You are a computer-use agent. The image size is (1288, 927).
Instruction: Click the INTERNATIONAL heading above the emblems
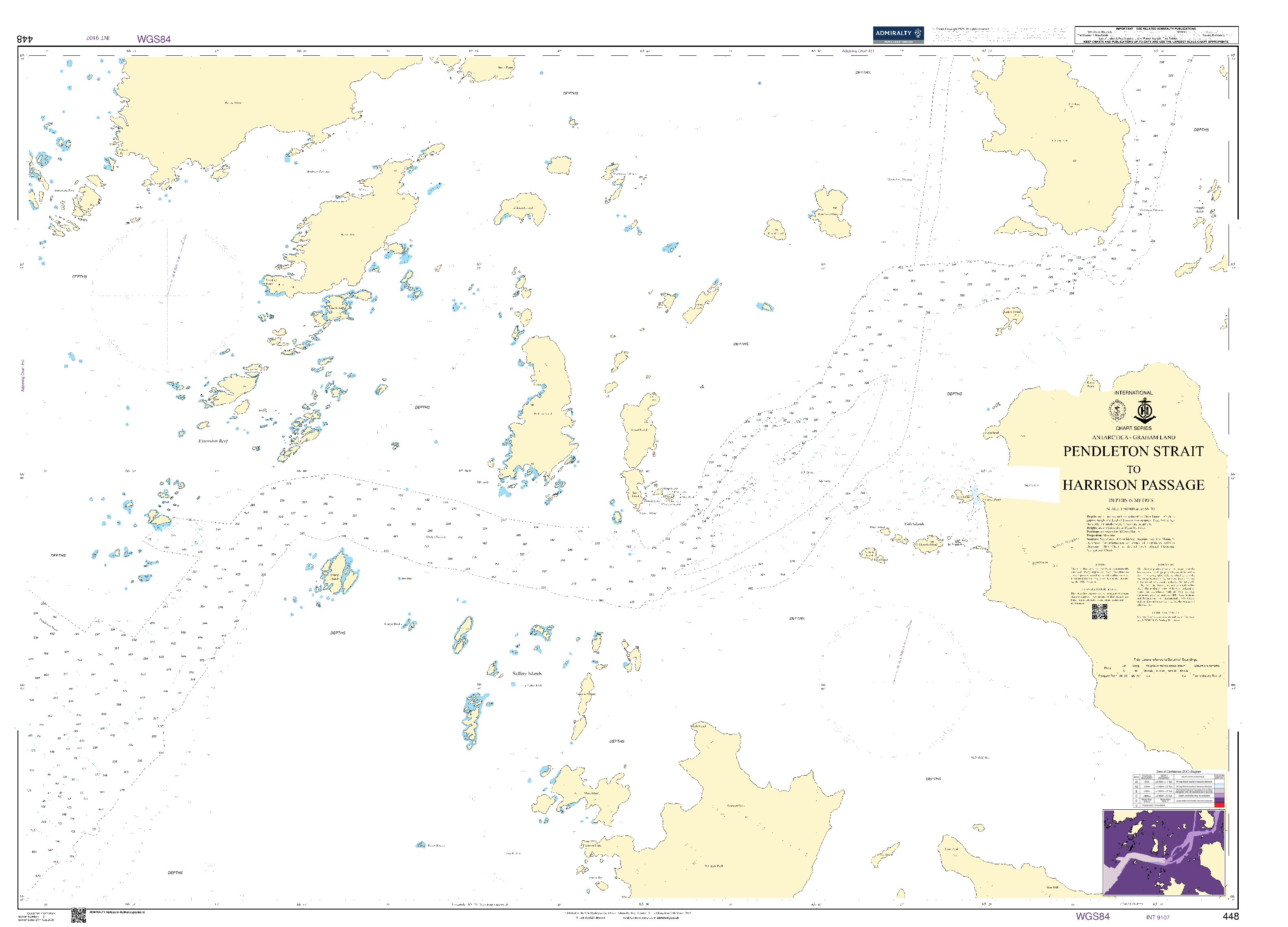pyautogui.click(x=1133, y=393)
